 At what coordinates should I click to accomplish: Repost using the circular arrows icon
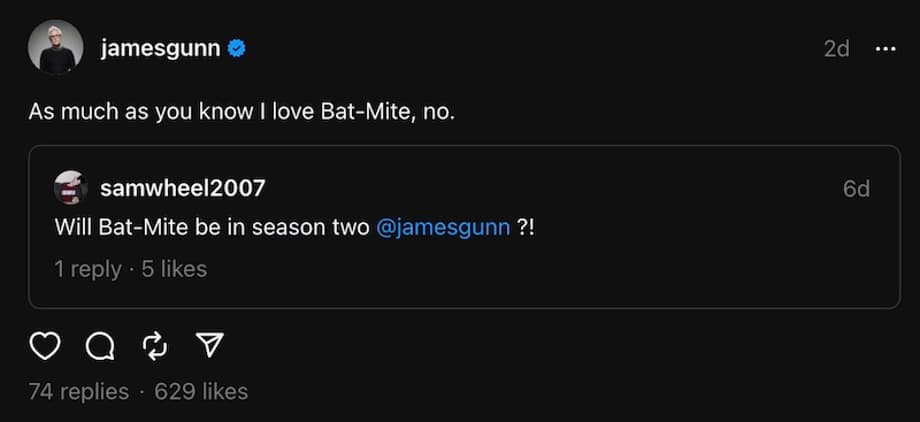tap(154, 346)
